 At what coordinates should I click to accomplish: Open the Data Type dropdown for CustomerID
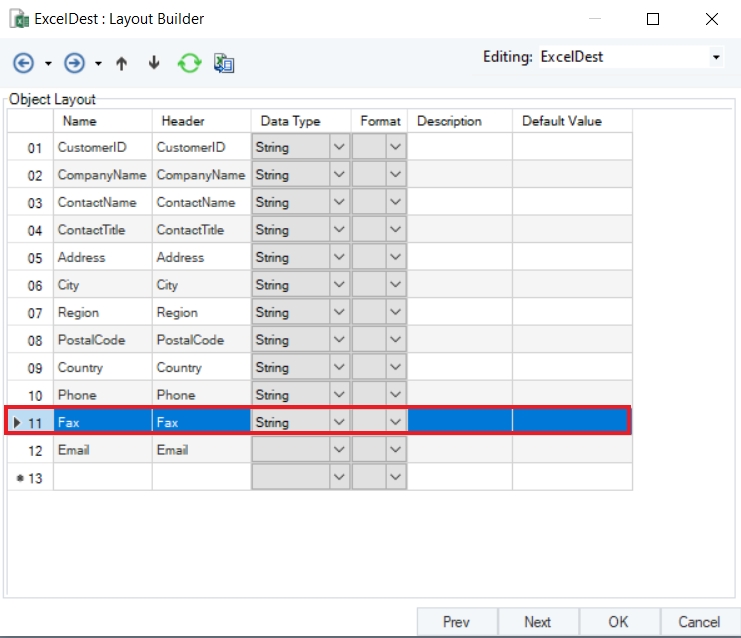coord(339,147)
